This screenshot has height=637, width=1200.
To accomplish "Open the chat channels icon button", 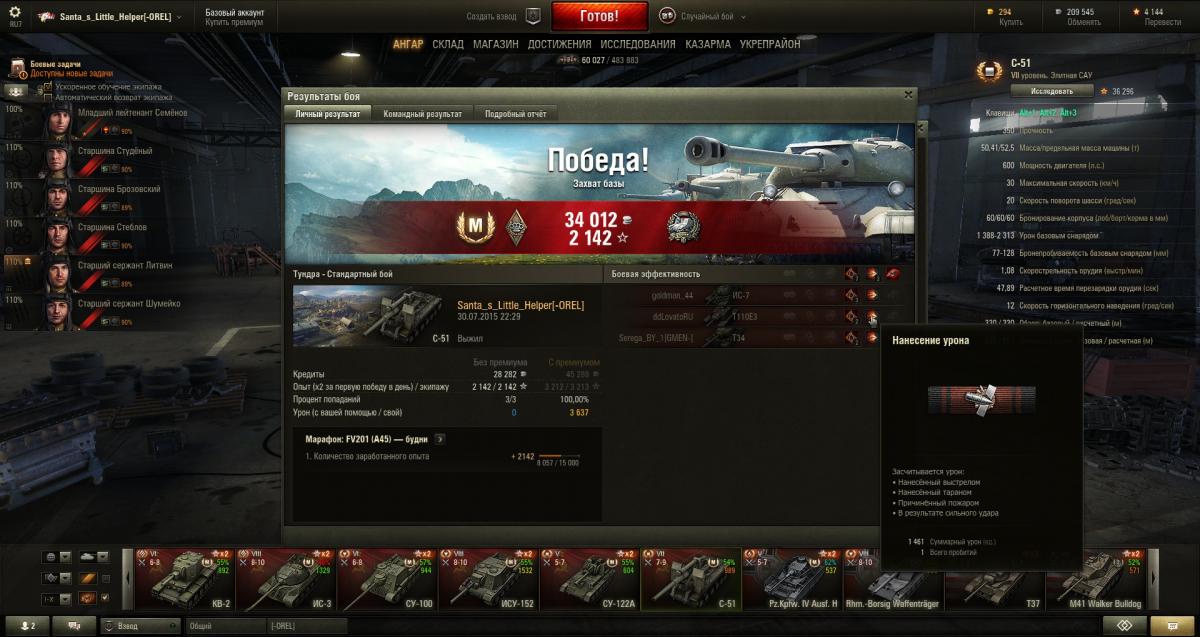I will click(74, 626).
